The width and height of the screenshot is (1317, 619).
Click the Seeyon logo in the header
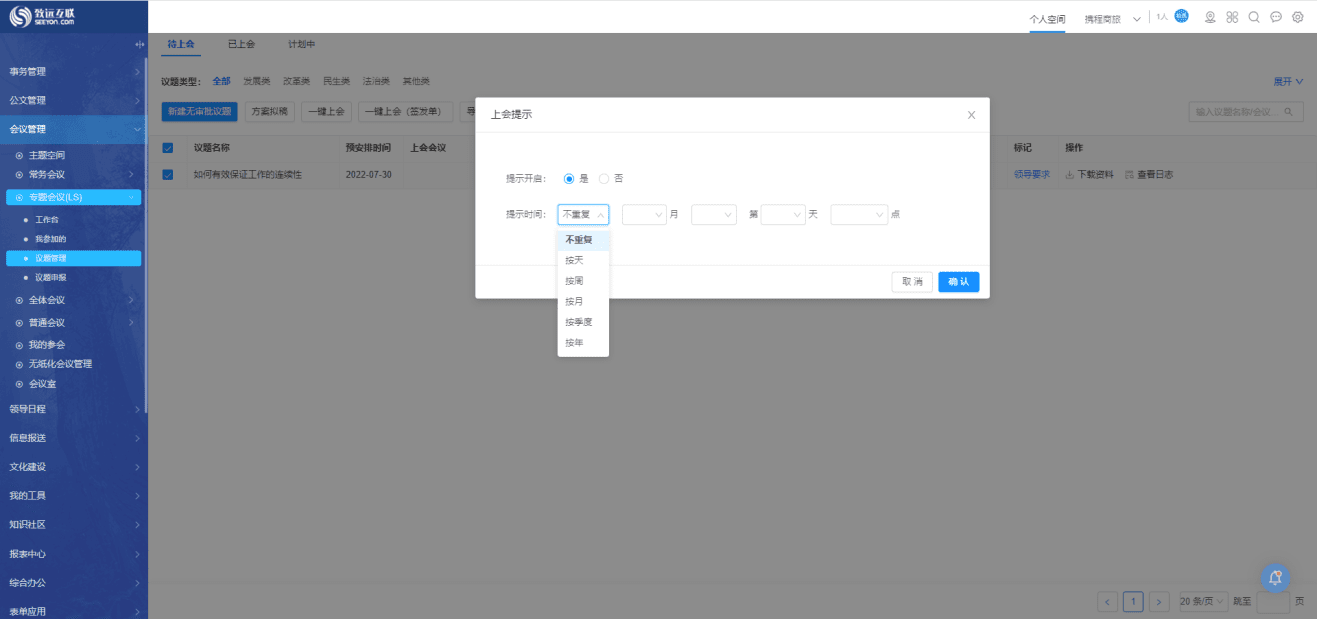click(x=41, y=16)
